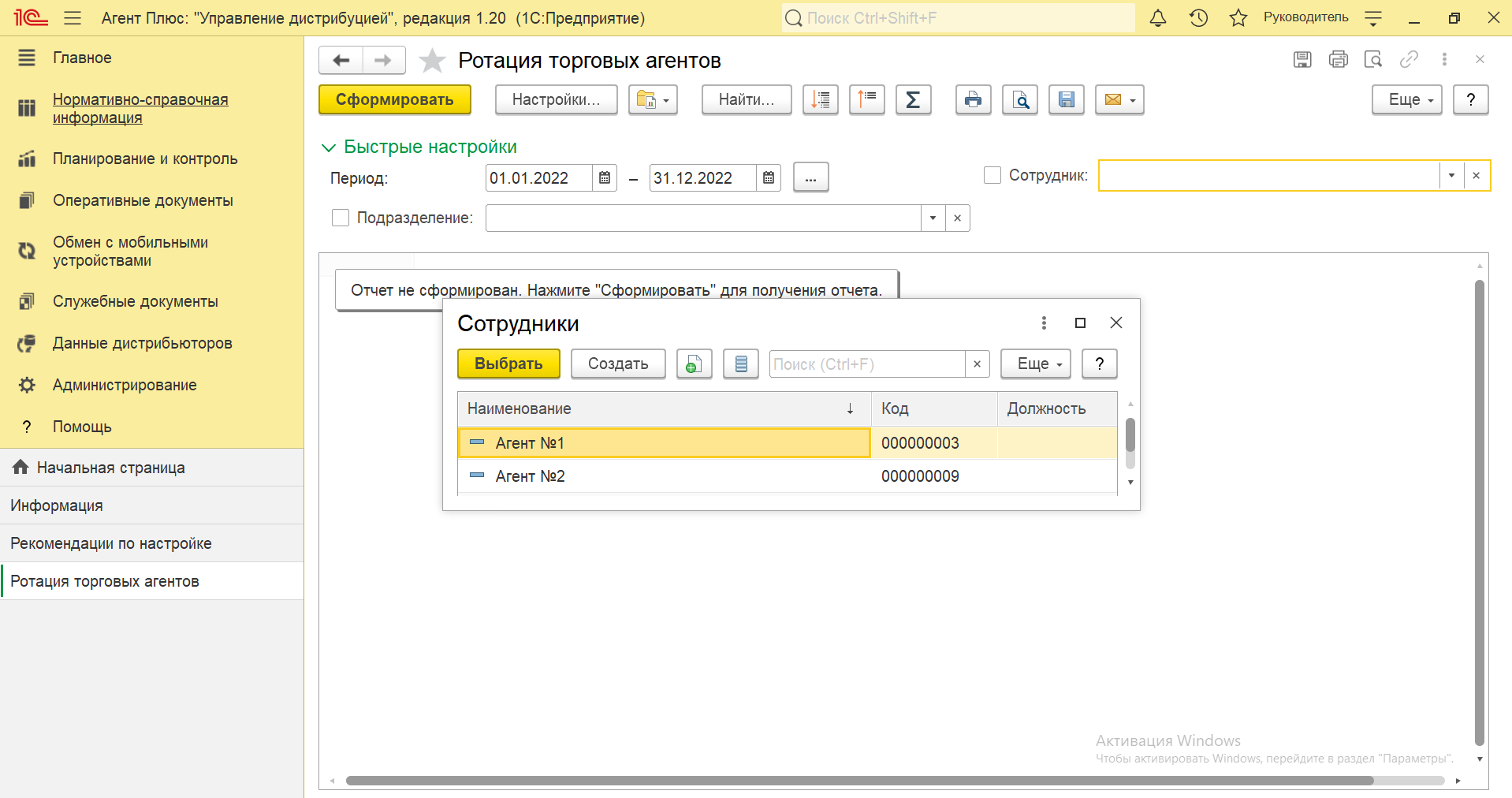Open favorites star in title bar

coord(1238,17)
